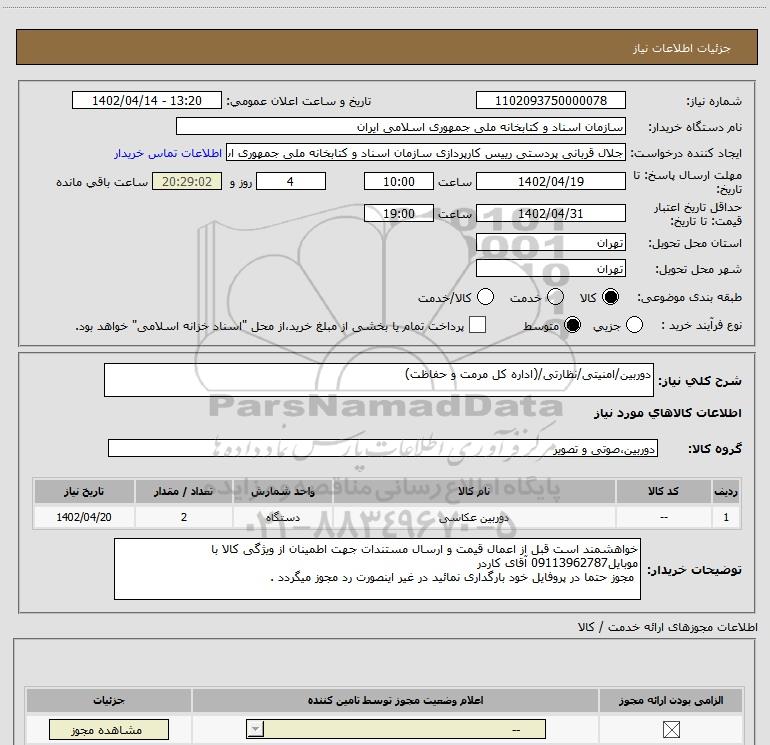The image size is (770, 745).
Task: Click the مشاهده مجوز button
Action: click(x=109, y=730)
